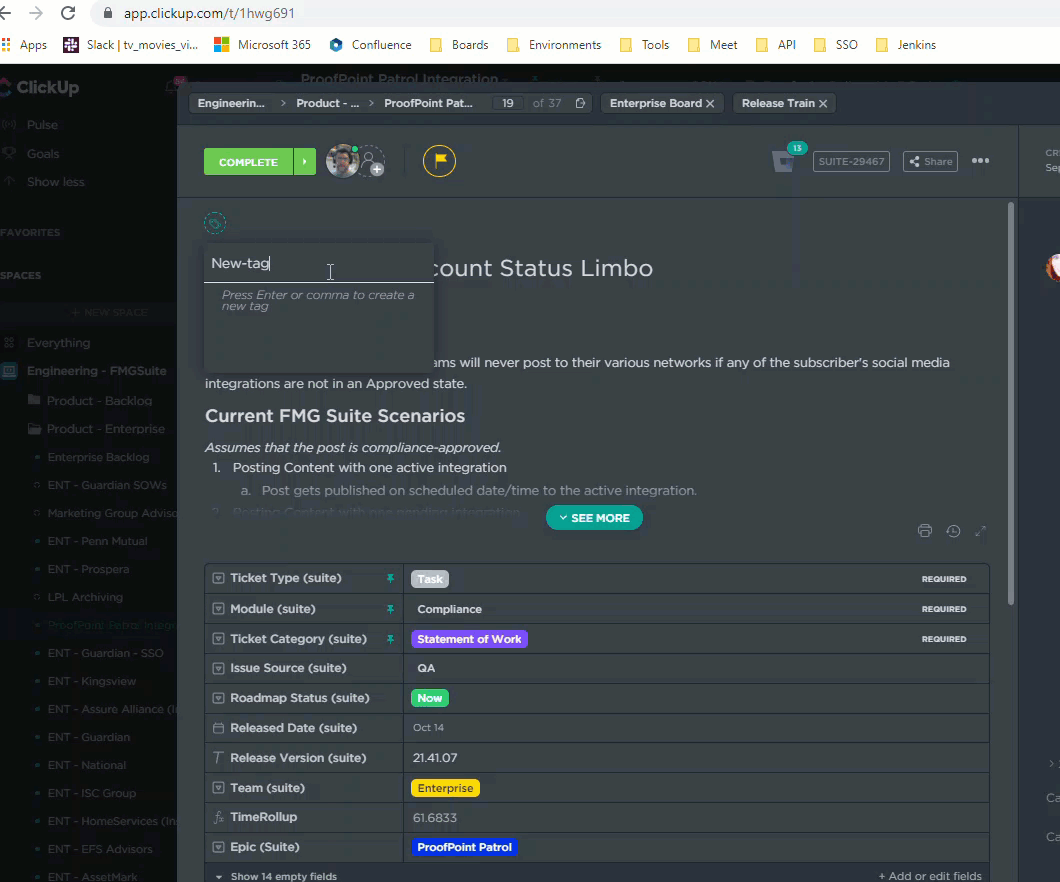Open the SSO bookmark folder
The width and height of the screenshot is (1060, 882).
836,45
